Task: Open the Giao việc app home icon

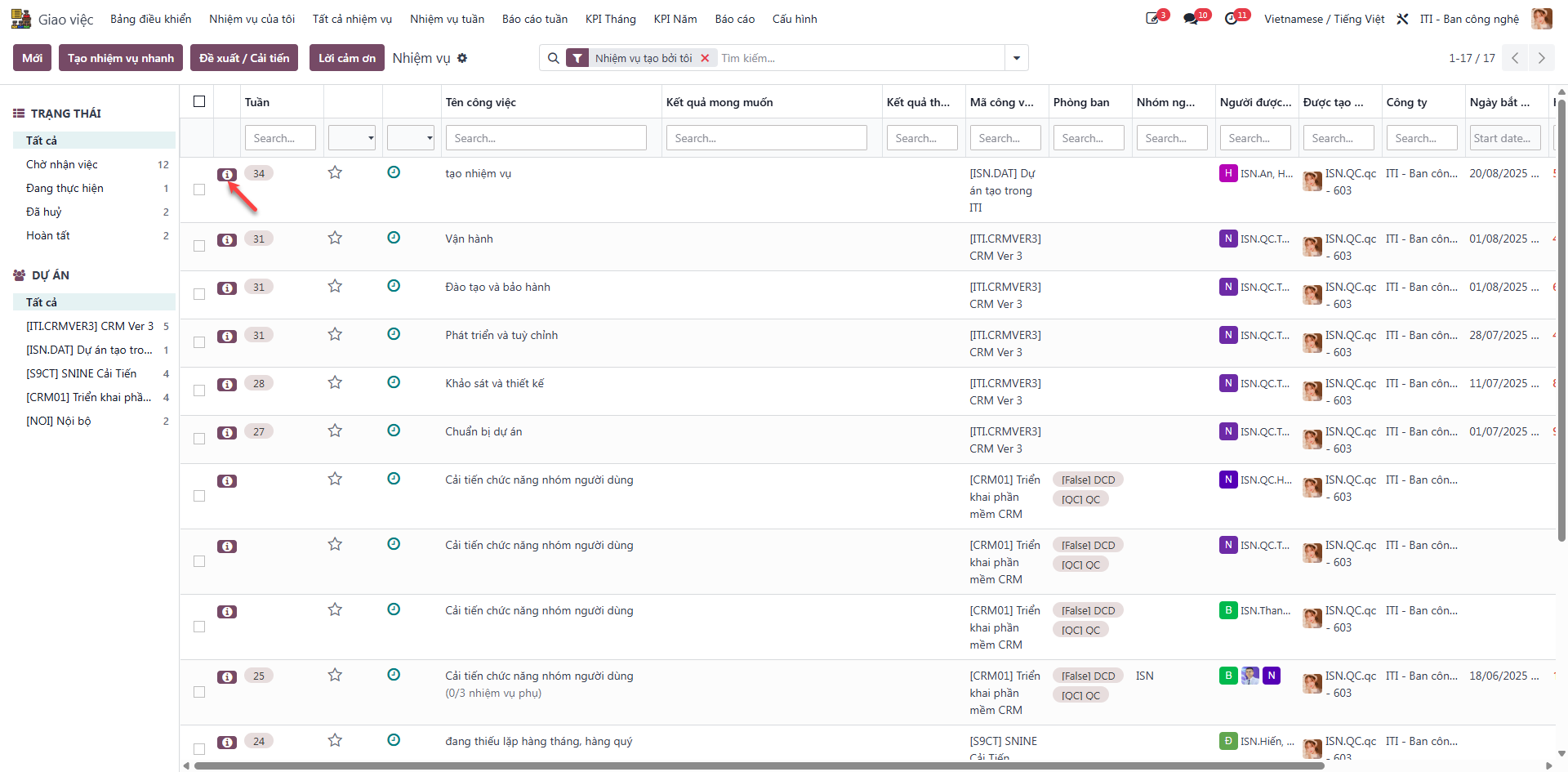Action: [20, 19]
